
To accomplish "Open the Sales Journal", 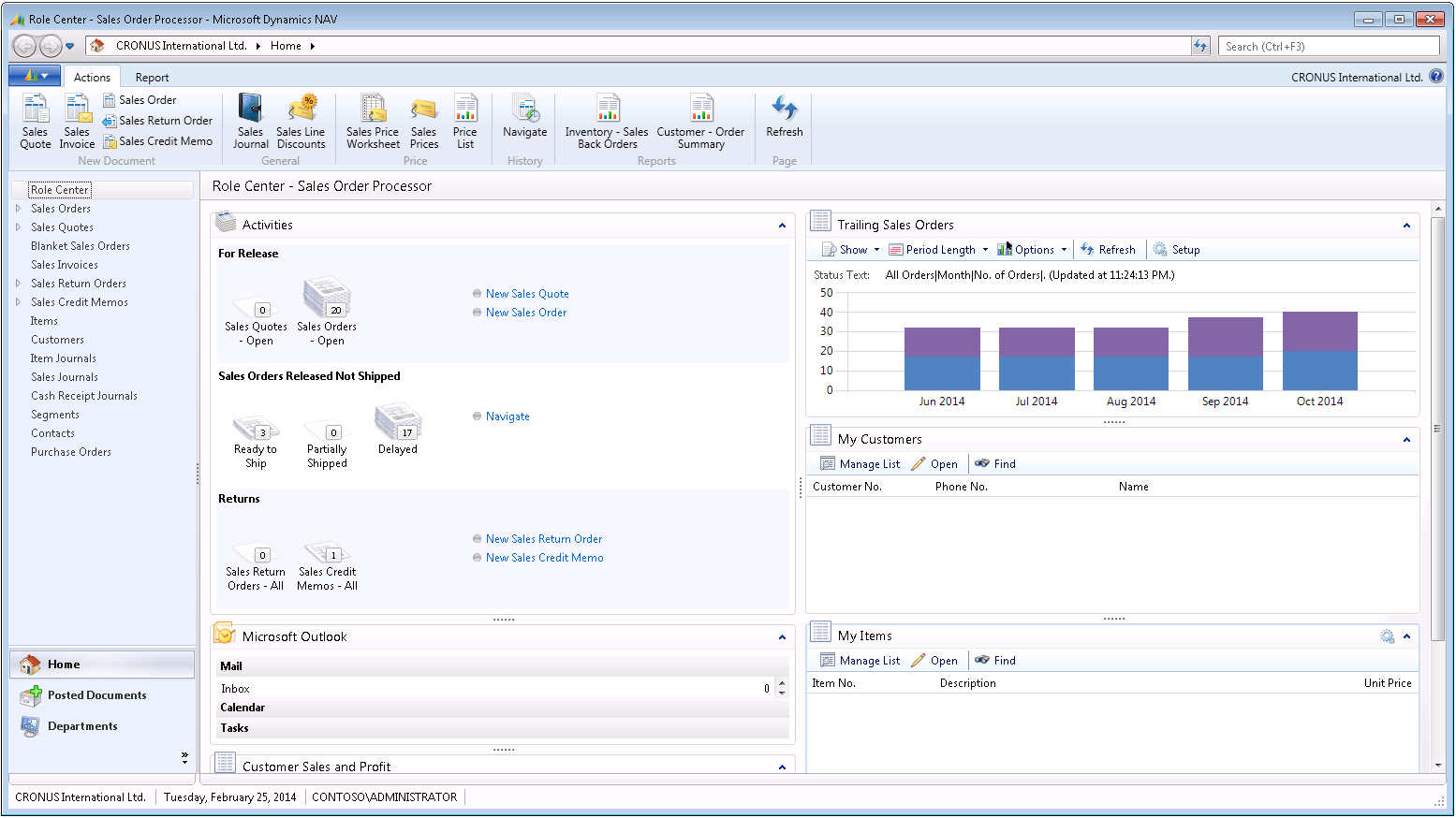I will tap(250, 122).
